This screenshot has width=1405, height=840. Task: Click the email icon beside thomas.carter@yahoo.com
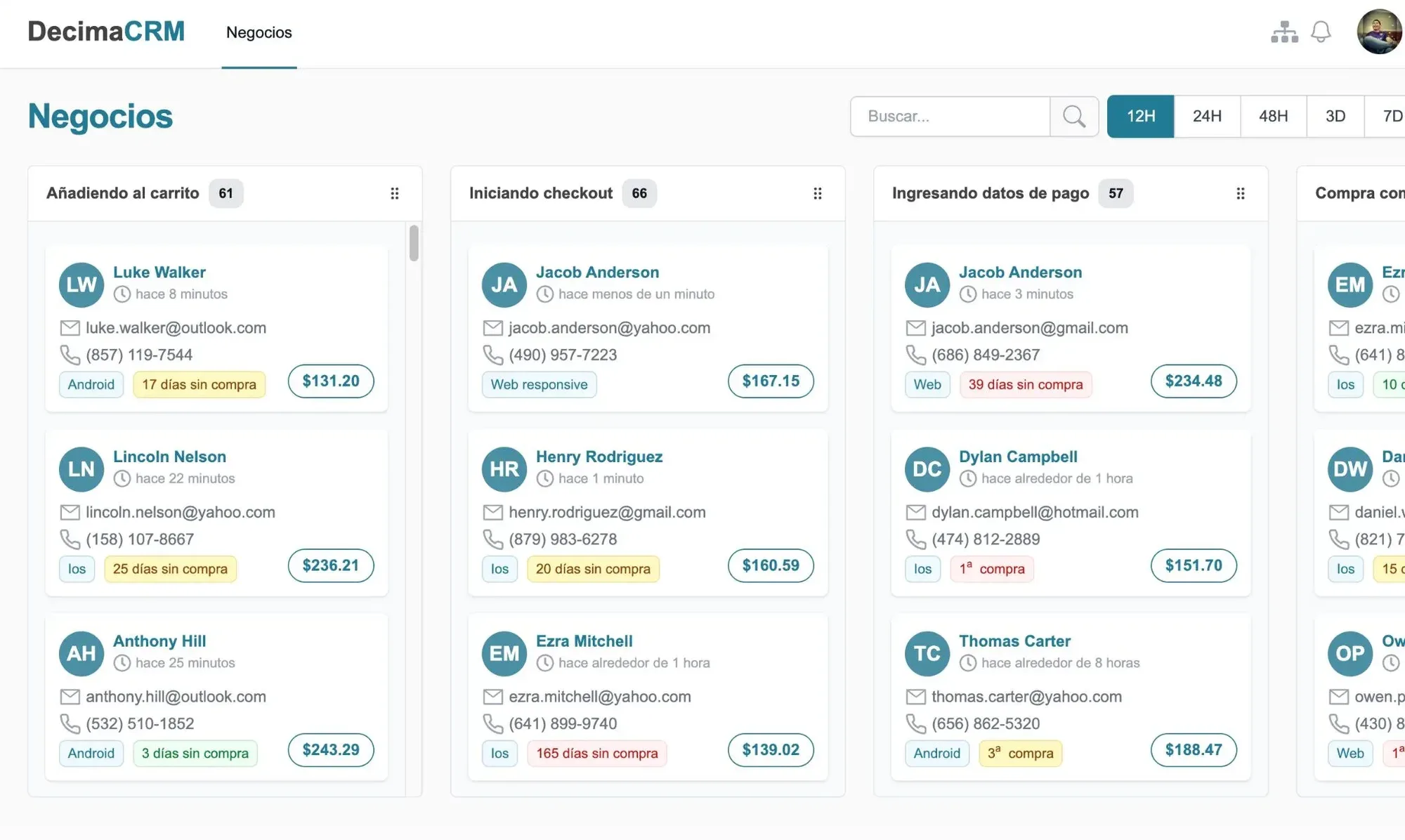(915, 697)
